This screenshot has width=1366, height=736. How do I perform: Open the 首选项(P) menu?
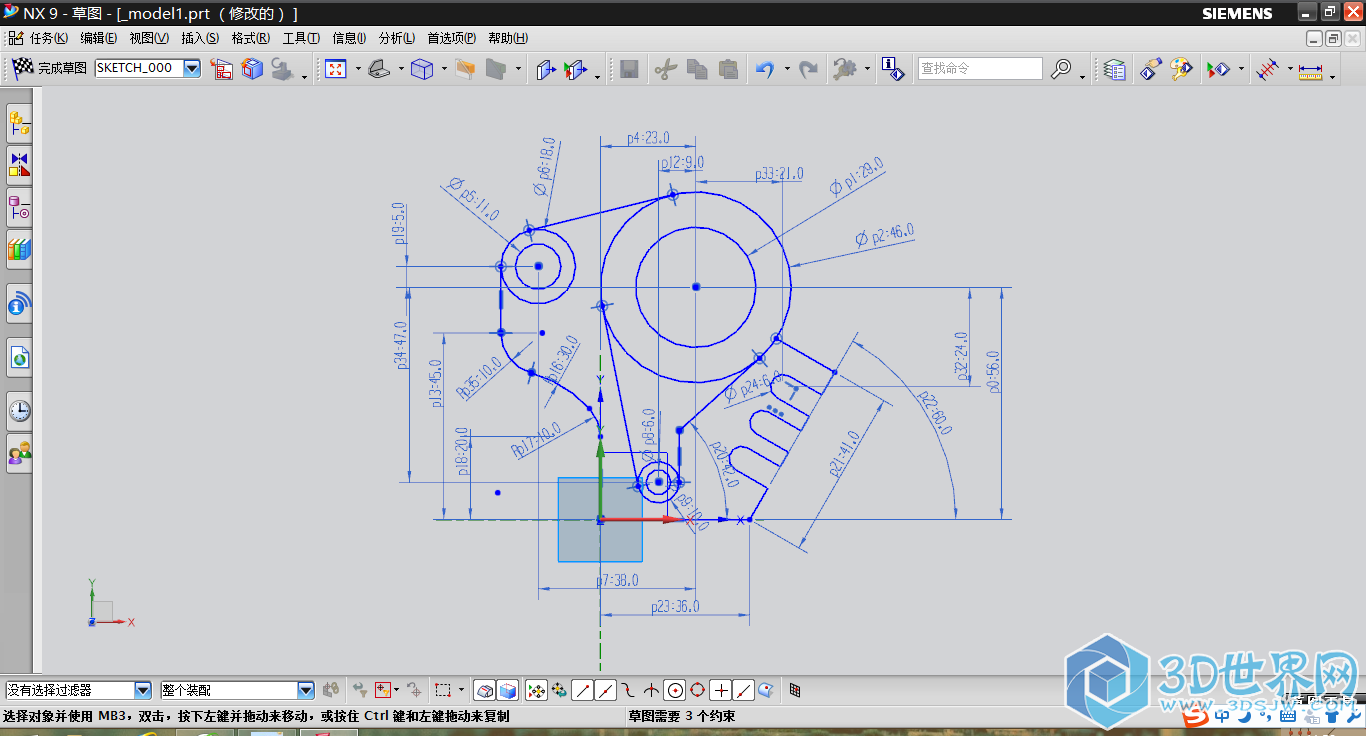452,38
